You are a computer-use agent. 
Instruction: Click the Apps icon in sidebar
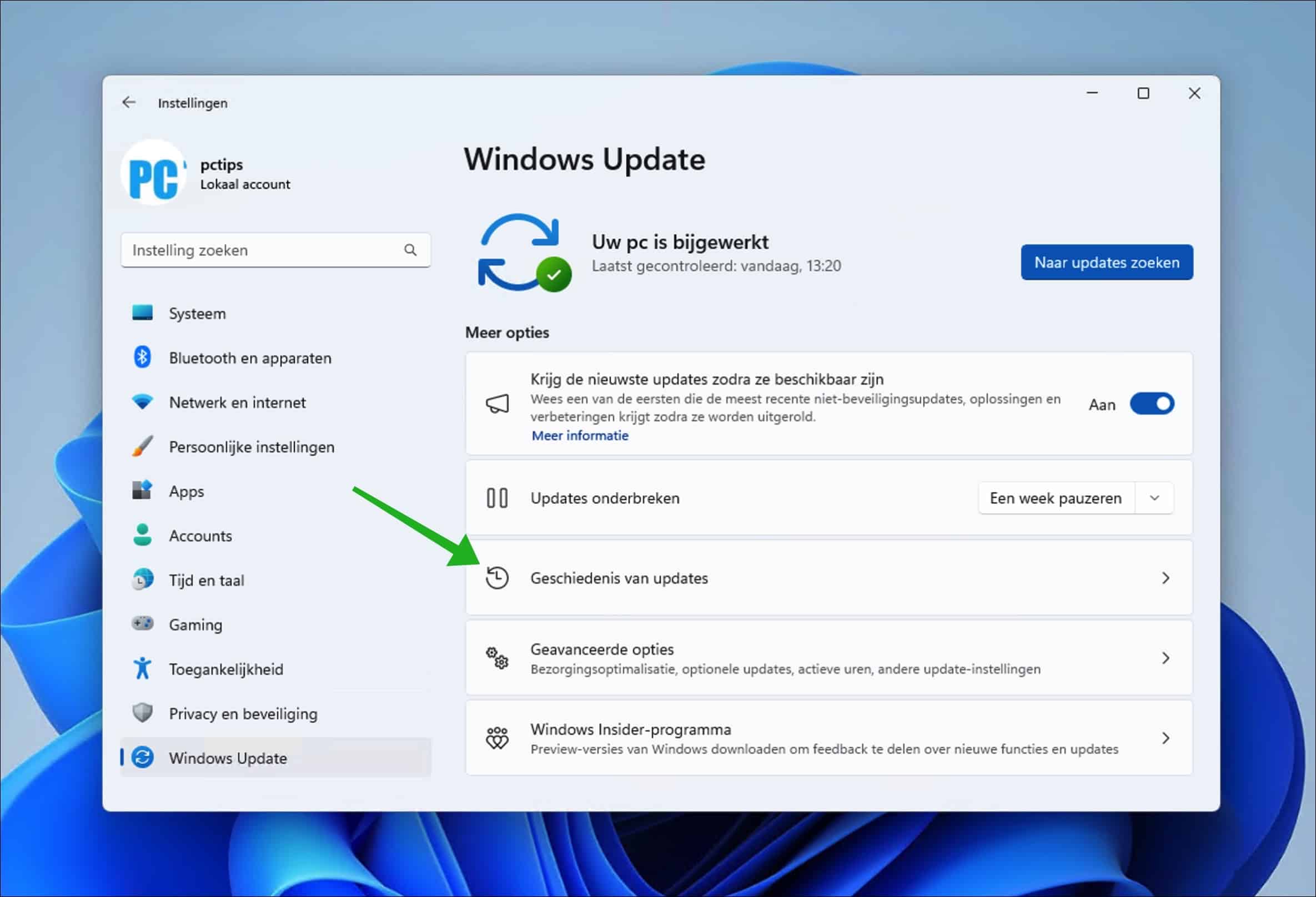click(x=142, y=490)
